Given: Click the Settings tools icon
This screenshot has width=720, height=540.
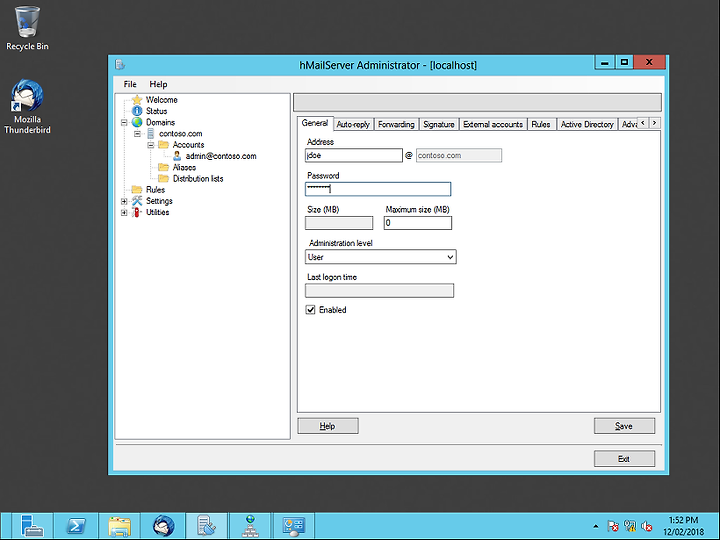Looking at the screenshot, I should pyautogui.click(x=137, y=201).
